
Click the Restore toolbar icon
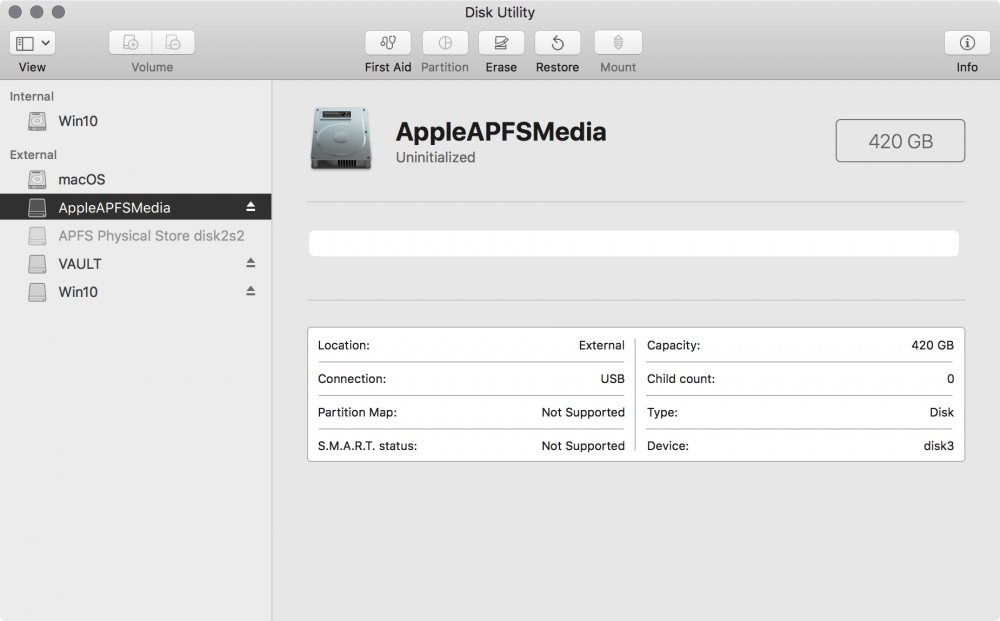[x=557, y=43]
